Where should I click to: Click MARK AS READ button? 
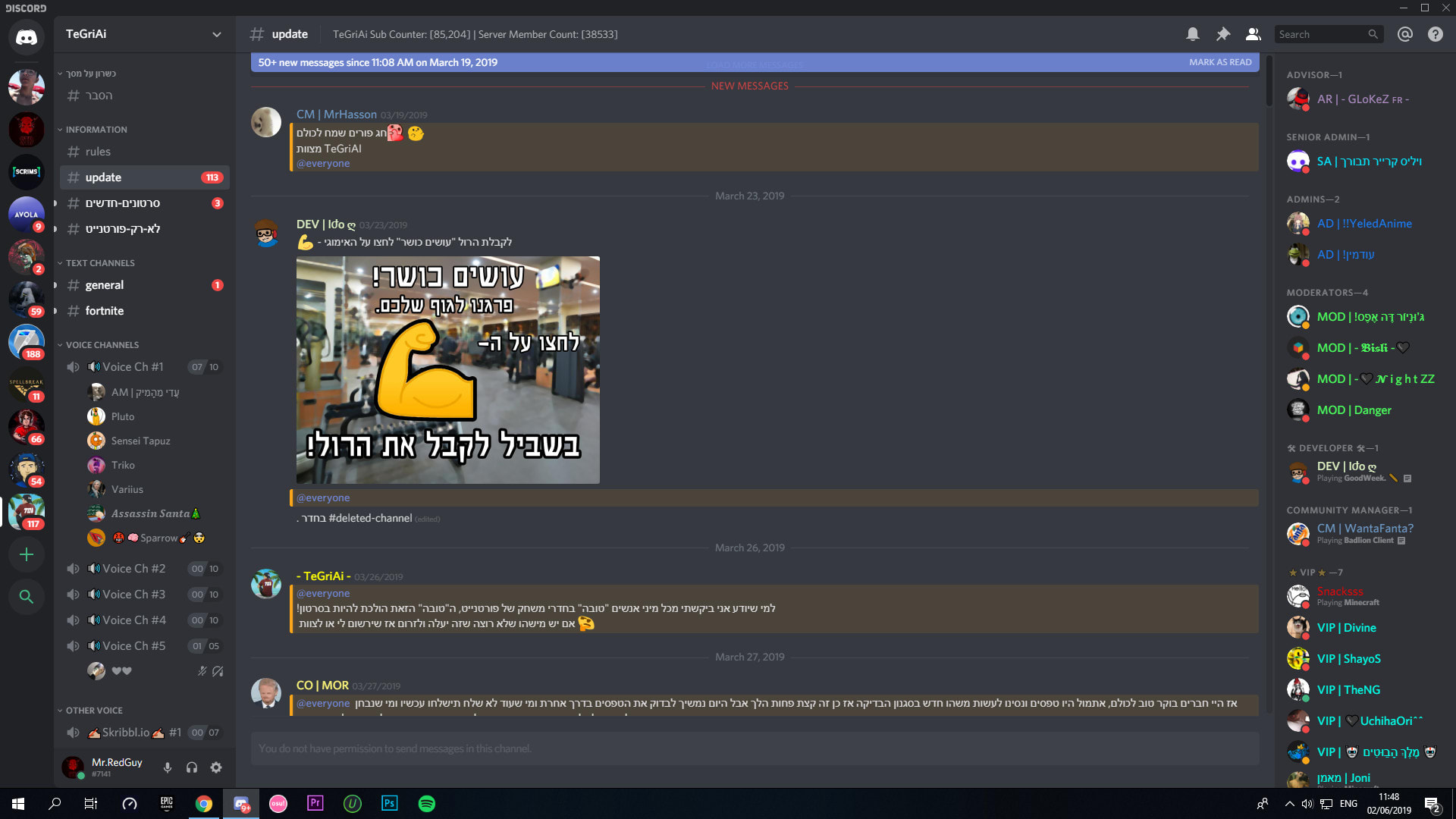coord(1220,62)
